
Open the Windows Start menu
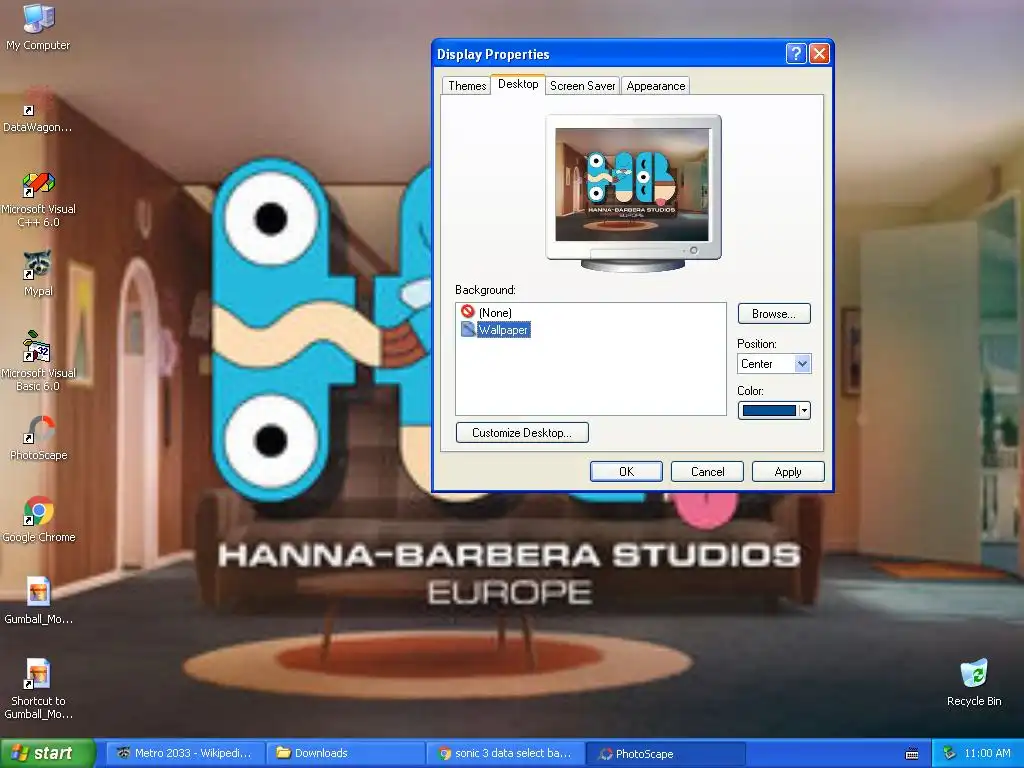click(48, 753)
